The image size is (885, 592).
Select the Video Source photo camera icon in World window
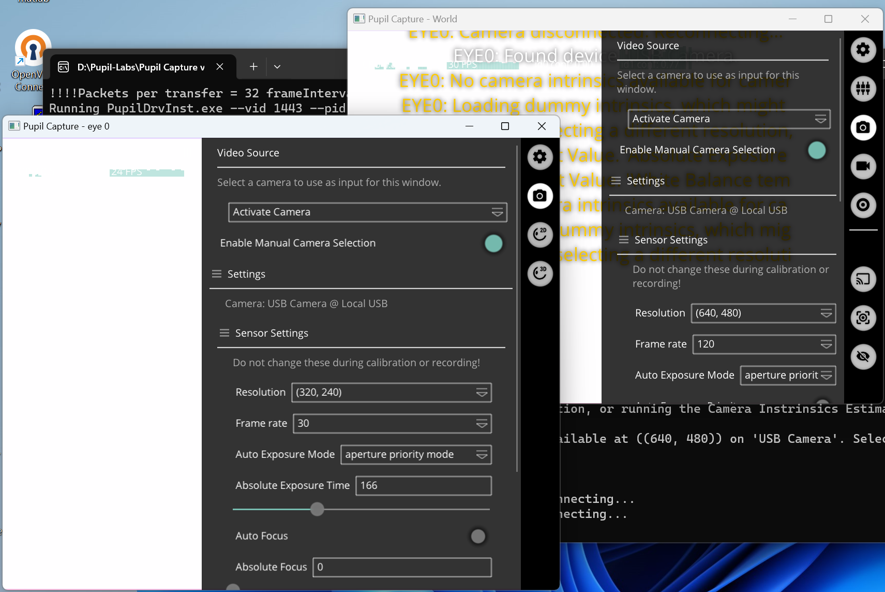pyautogui.click(x=863, y=128)
